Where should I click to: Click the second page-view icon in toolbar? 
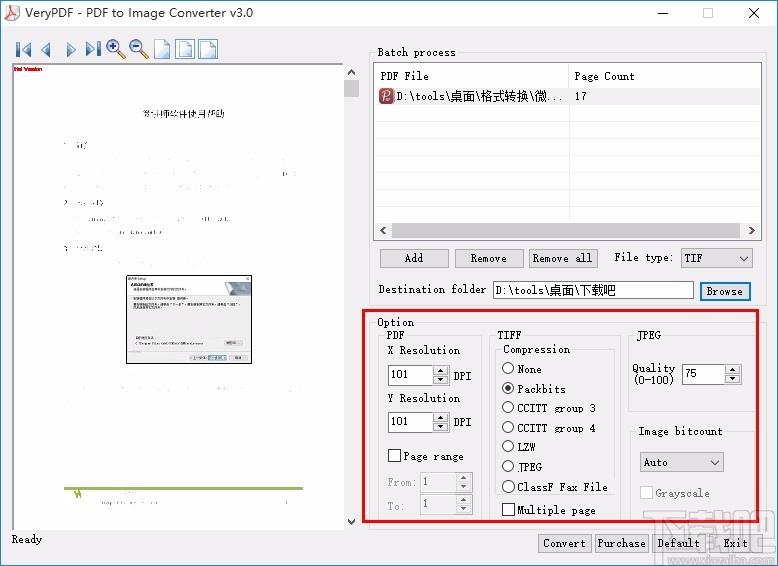coord(185,49)
